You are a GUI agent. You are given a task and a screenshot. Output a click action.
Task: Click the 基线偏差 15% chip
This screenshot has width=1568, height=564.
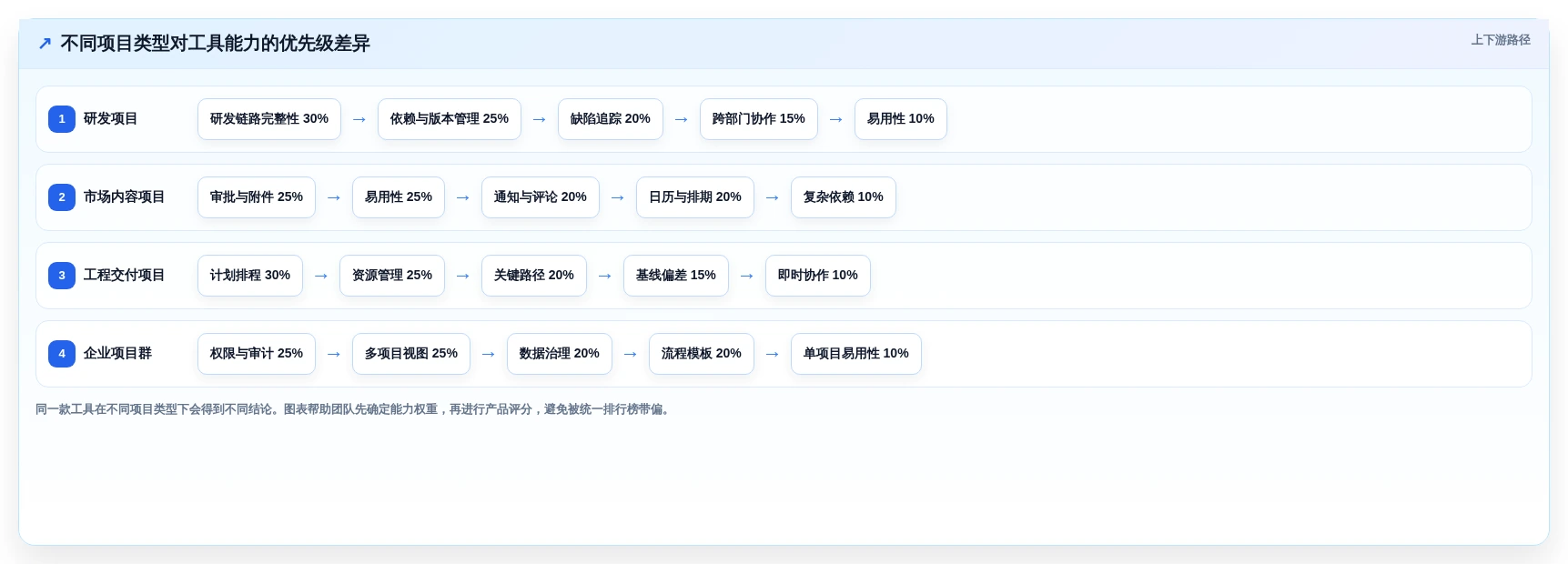pyautogui.click(x=676, y=276)
